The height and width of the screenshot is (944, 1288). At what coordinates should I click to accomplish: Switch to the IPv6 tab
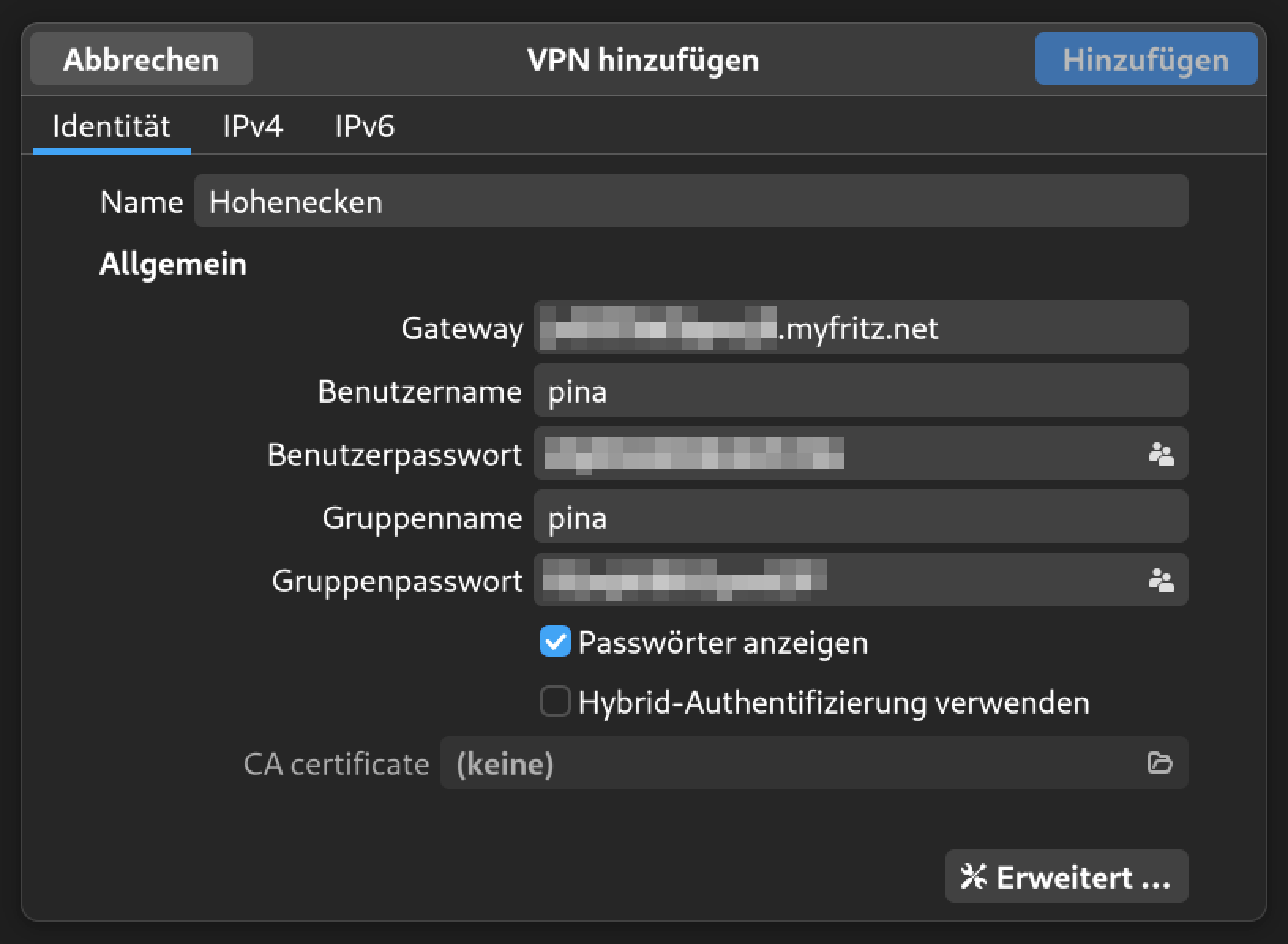point(364,126)
